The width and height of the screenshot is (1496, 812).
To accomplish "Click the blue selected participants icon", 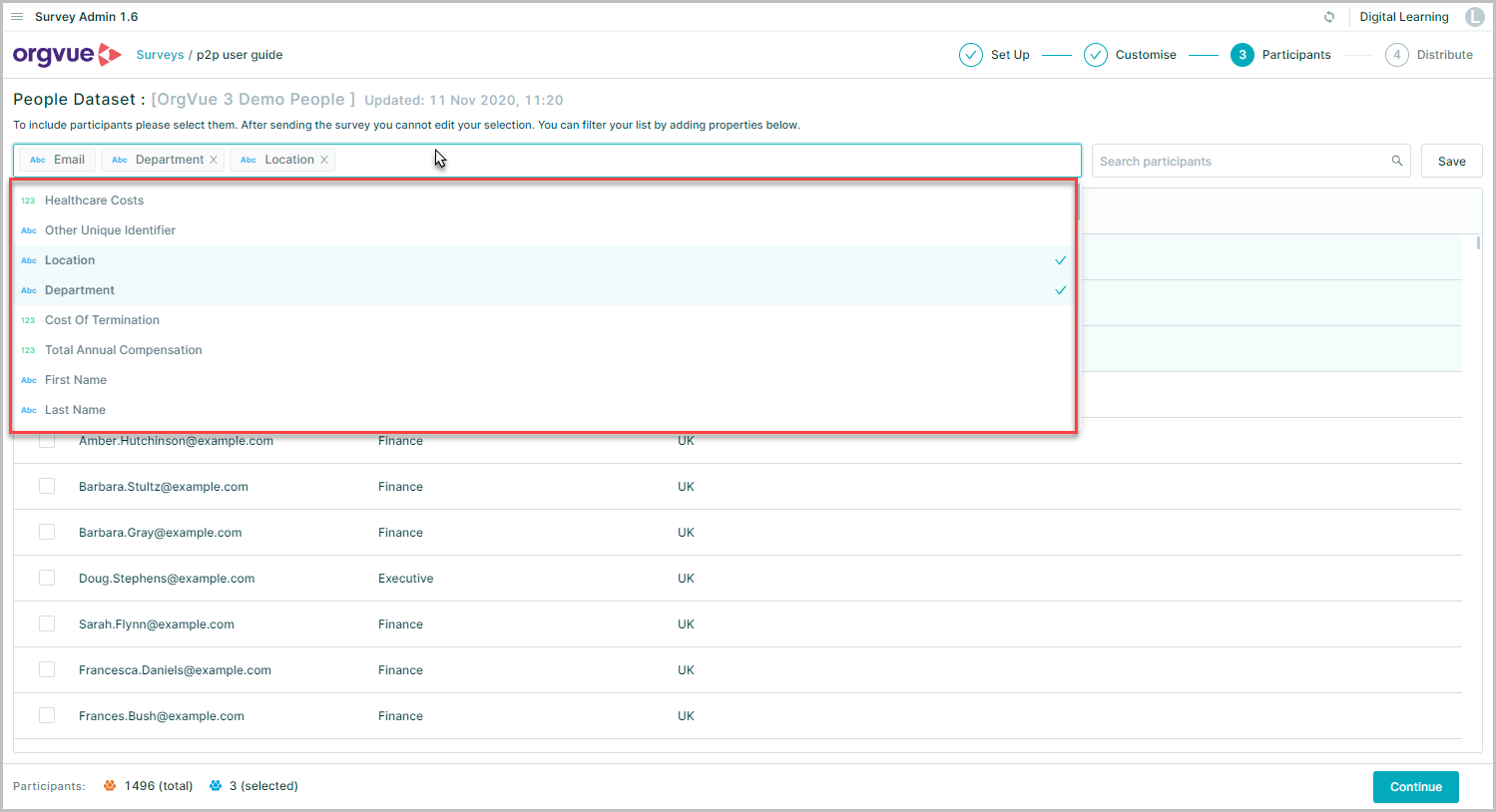I will [x=216, y=786].
